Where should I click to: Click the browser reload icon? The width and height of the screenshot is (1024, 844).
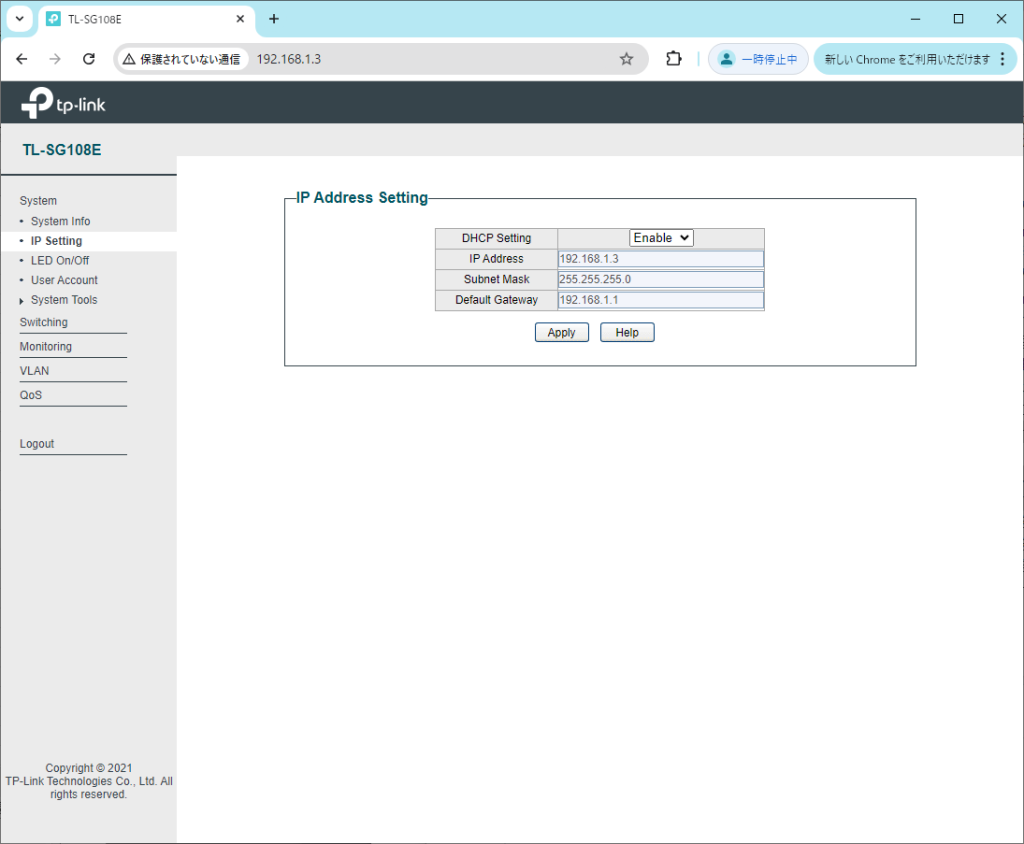(88, 59)
